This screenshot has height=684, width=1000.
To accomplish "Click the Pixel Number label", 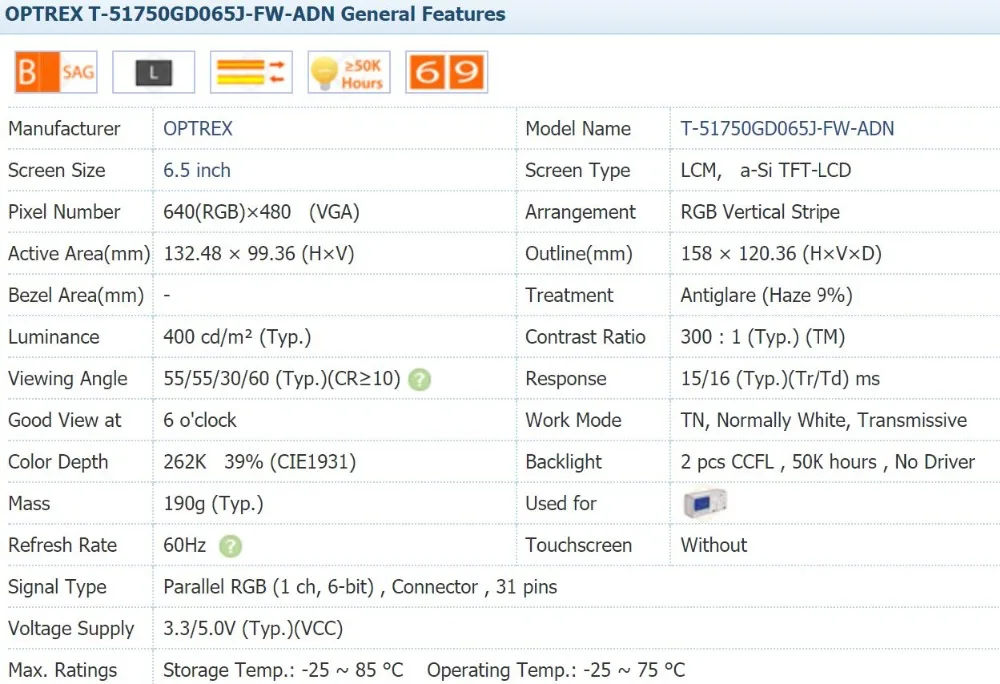I will click(64, 212).
